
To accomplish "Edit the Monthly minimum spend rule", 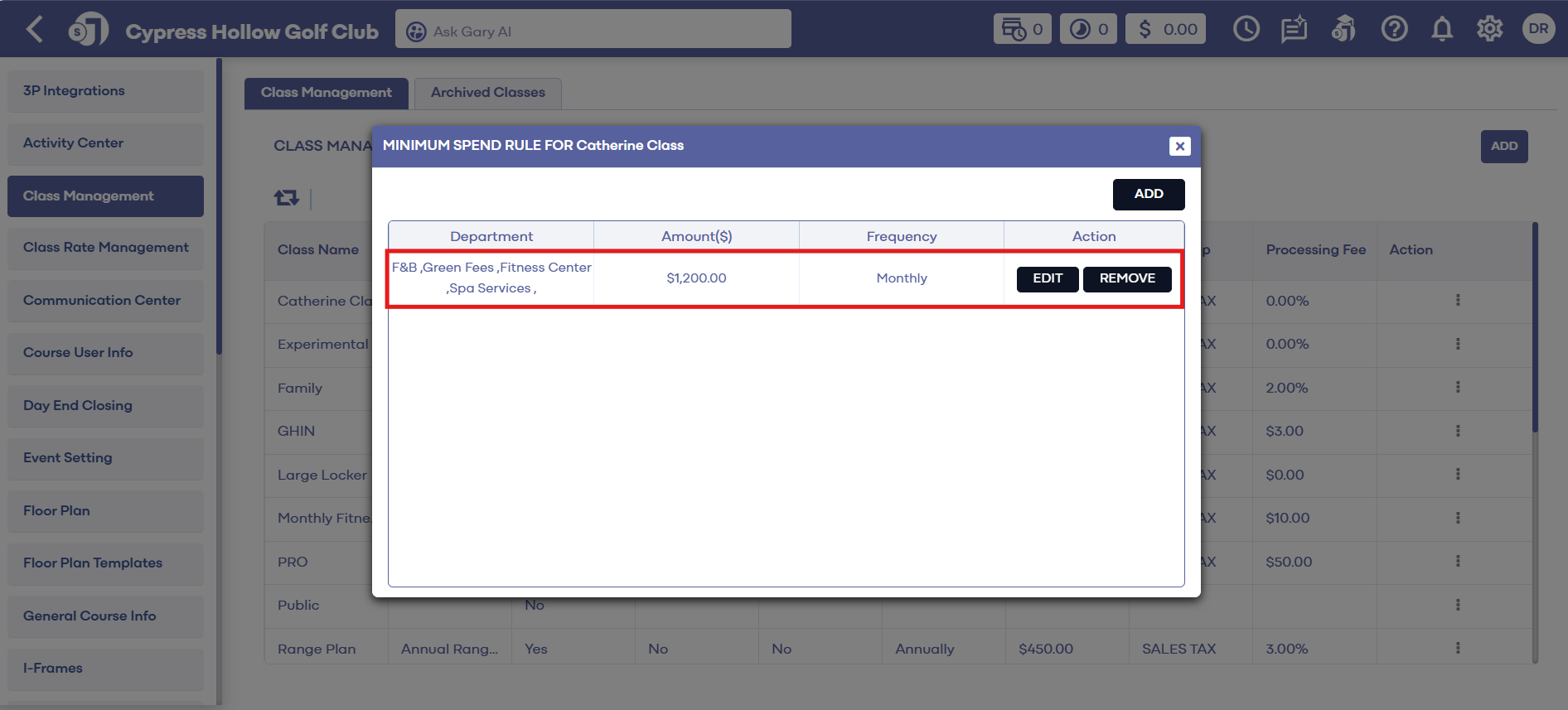I will point(1047,279).
